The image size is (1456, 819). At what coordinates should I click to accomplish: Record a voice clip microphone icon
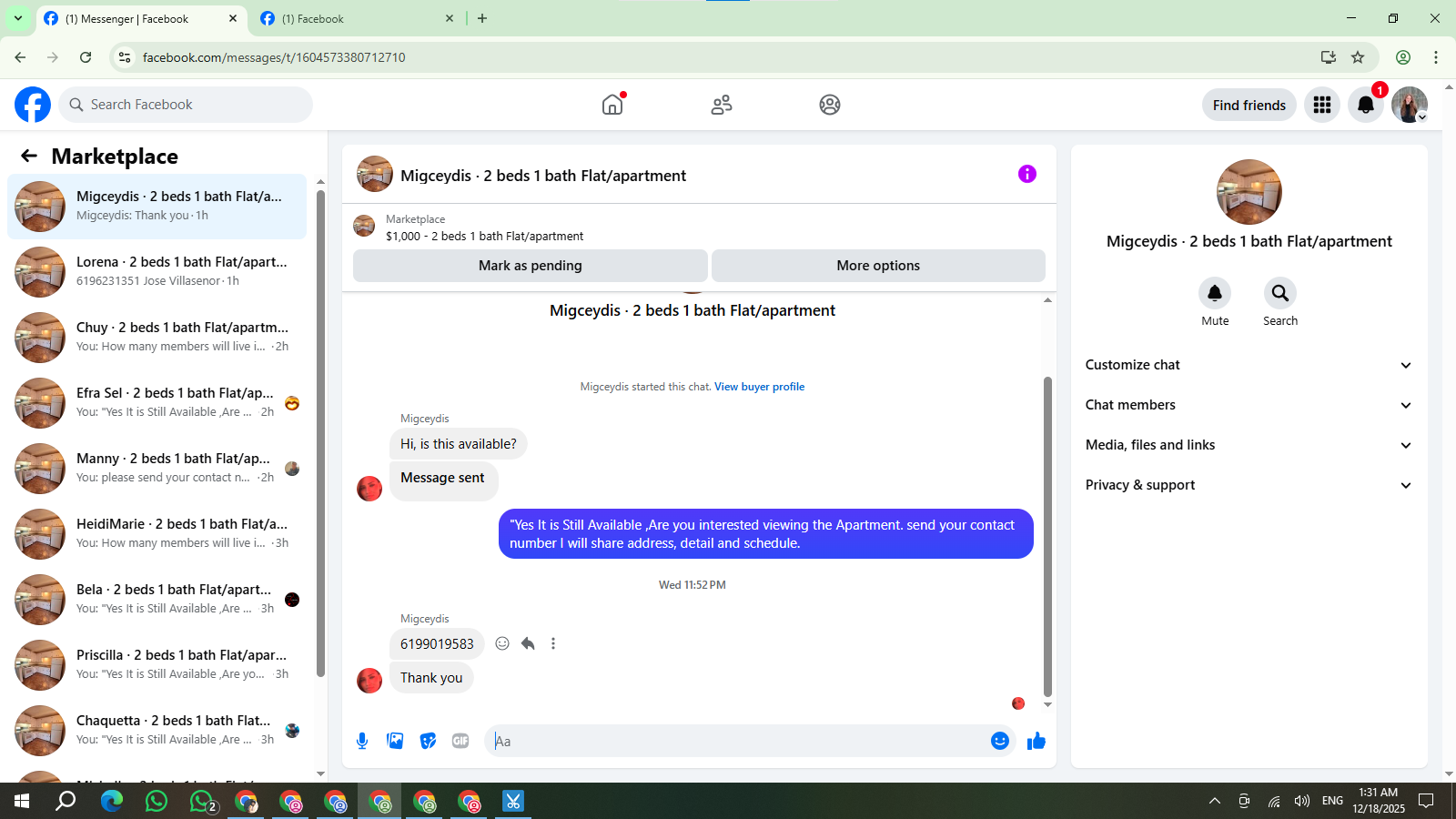(x=362, y=741)
